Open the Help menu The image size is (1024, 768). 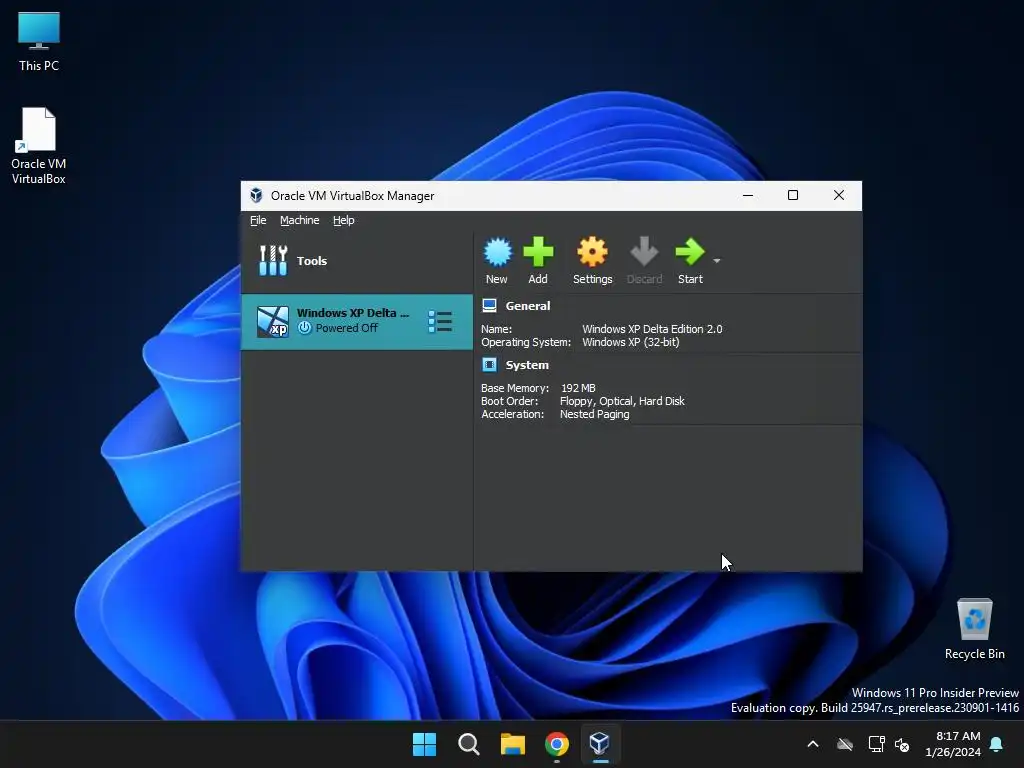tap(344, 220)
